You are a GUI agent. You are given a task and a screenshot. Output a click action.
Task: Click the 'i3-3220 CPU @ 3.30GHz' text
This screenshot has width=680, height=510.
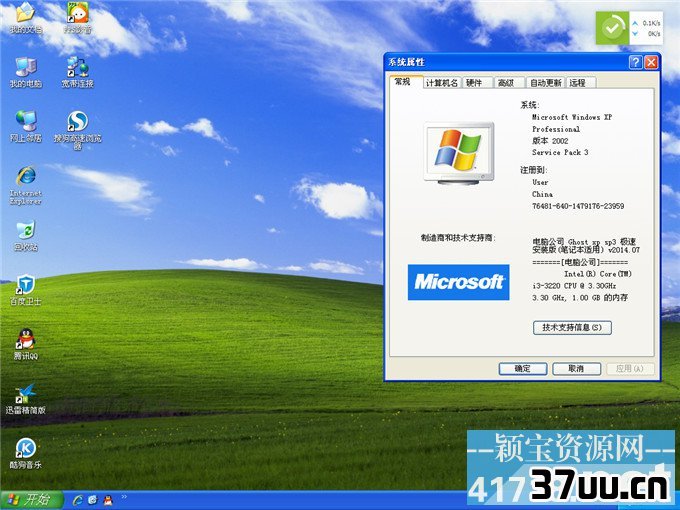tap(574, 286)
